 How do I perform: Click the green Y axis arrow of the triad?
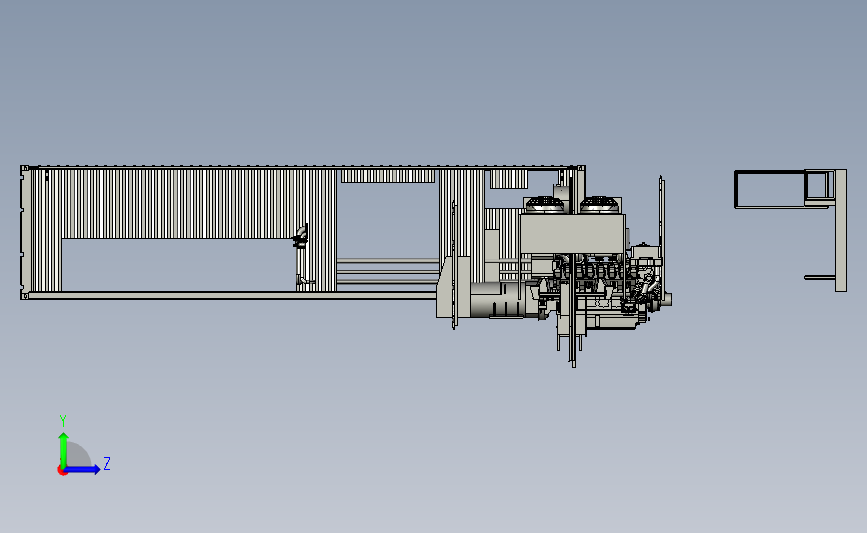[63, 450]
